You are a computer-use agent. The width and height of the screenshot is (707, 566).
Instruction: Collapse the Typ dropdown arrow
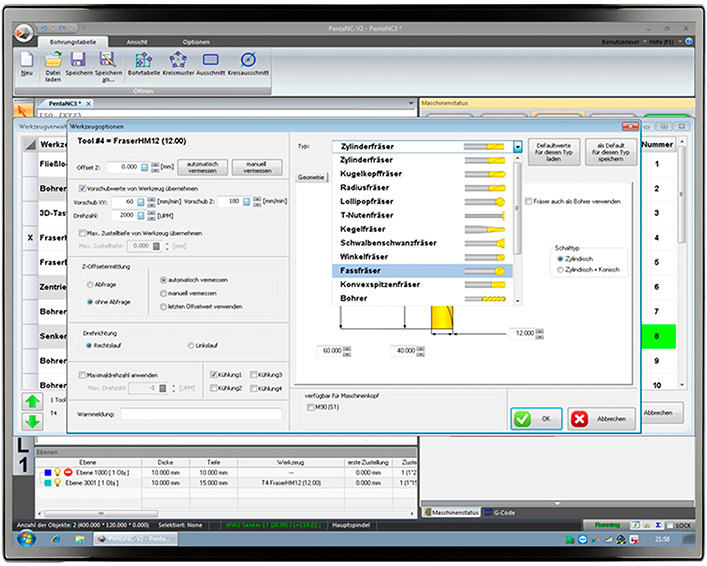tap(518, 147)
